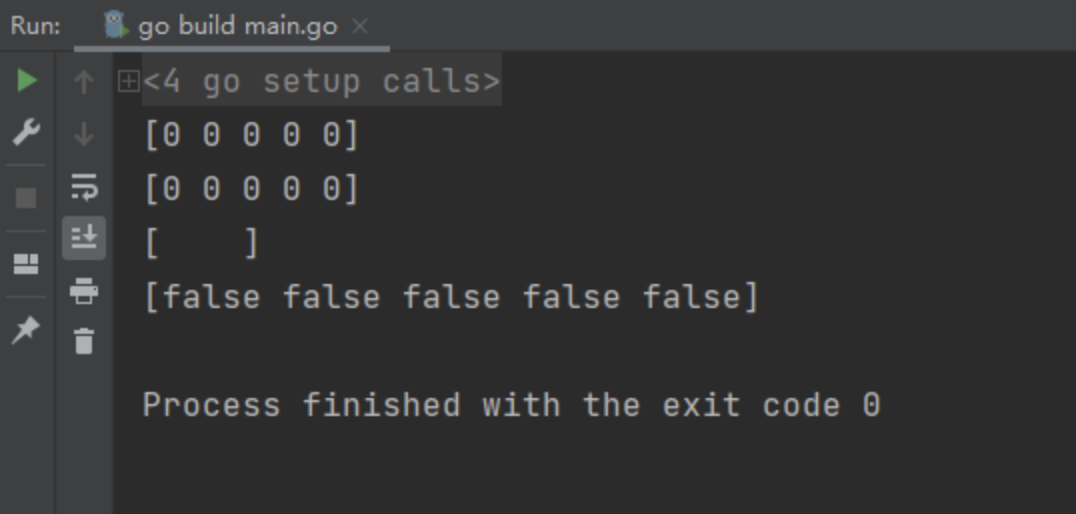
Task: Click the gray Stop process icon
Action: 26,198
